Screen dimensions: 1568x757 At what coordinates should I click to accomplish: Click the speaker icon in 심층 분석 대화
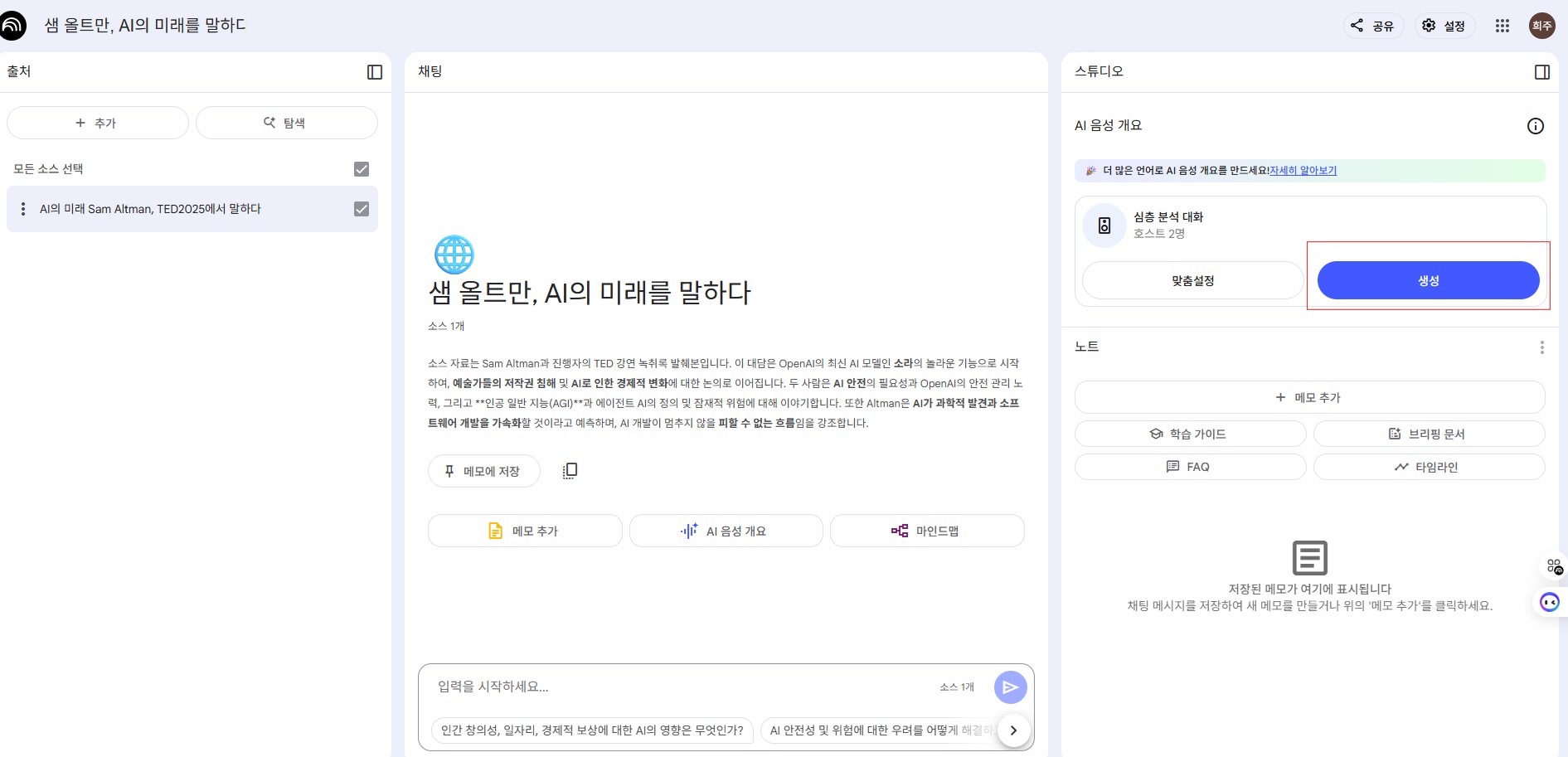click(x=1104, y=226)
